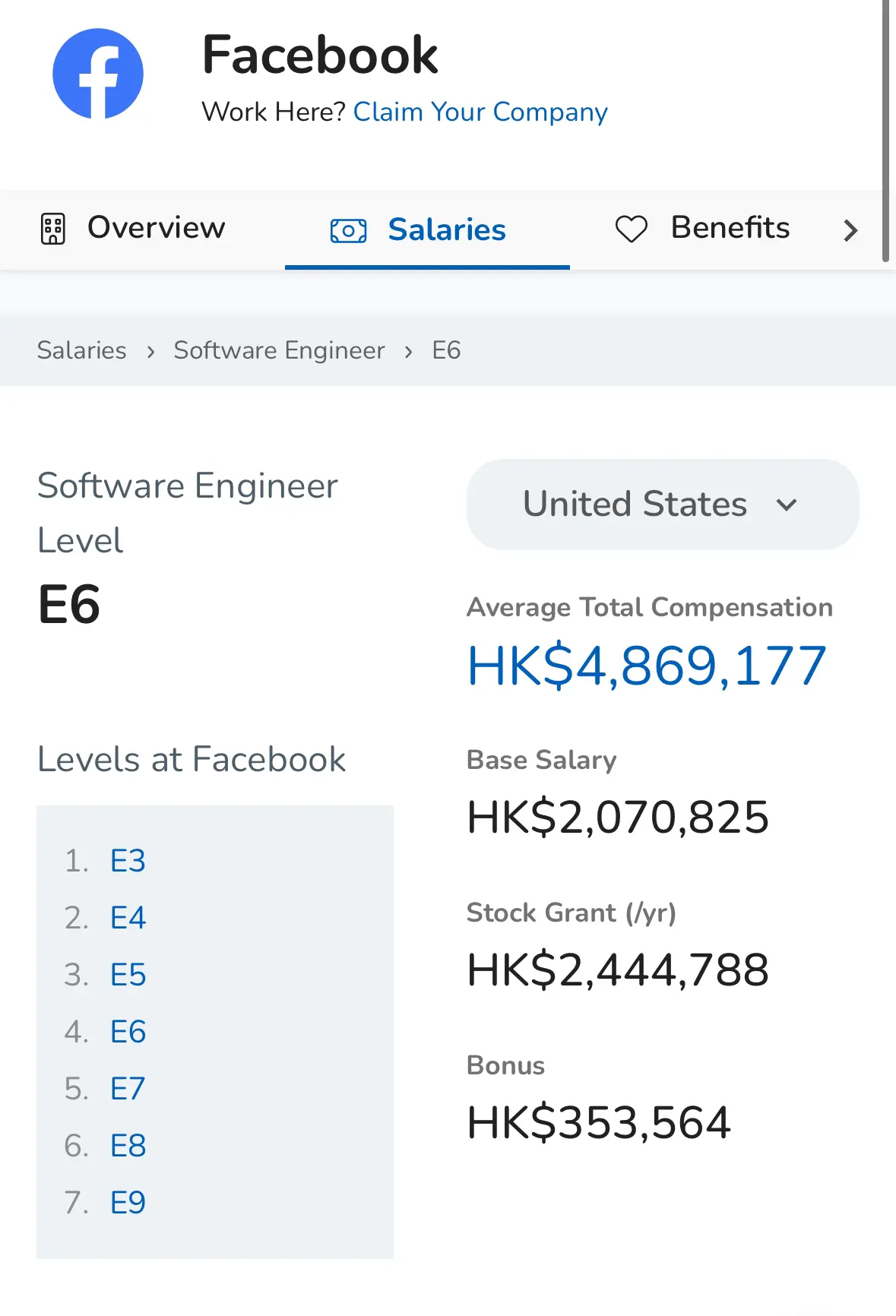Click the Levels at Facebook heading

[192, 759]
